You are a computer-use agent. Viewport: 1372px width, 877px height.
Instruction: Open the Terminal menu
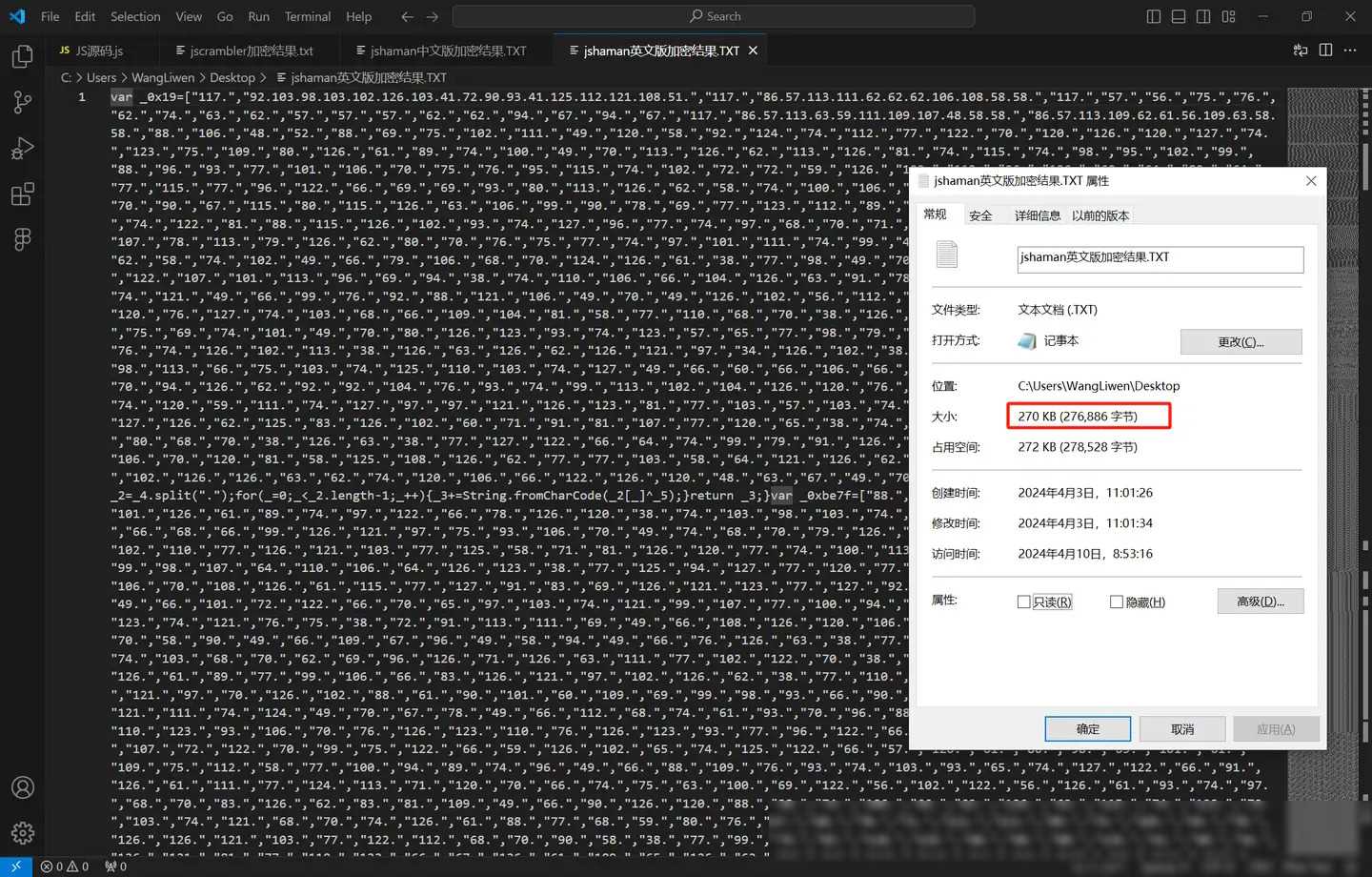point(308,16)
